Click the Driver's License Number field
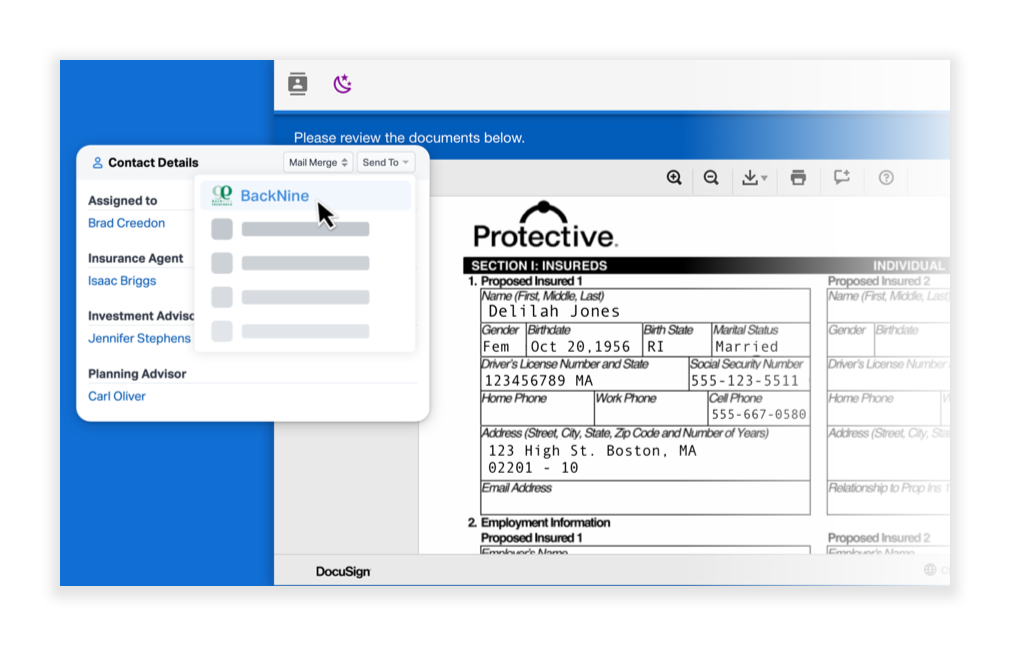This screenshot has width=1010, height=646. 584,374
